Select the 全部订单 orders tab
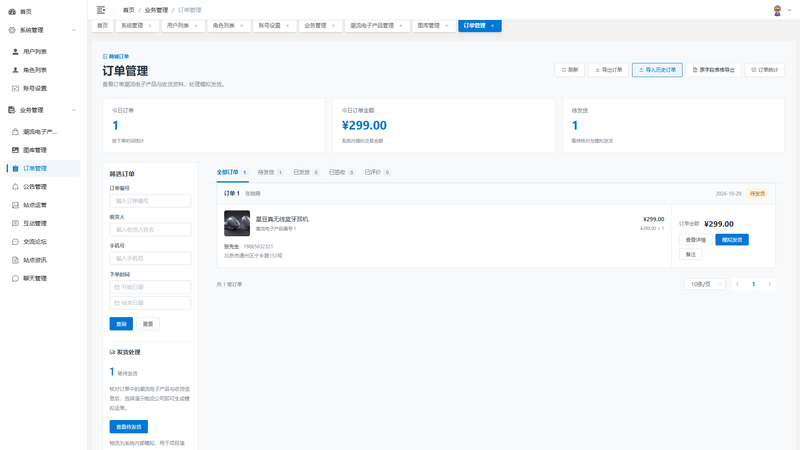The width and height of the screenshot is (800, 450). click(x=232, y=172)
